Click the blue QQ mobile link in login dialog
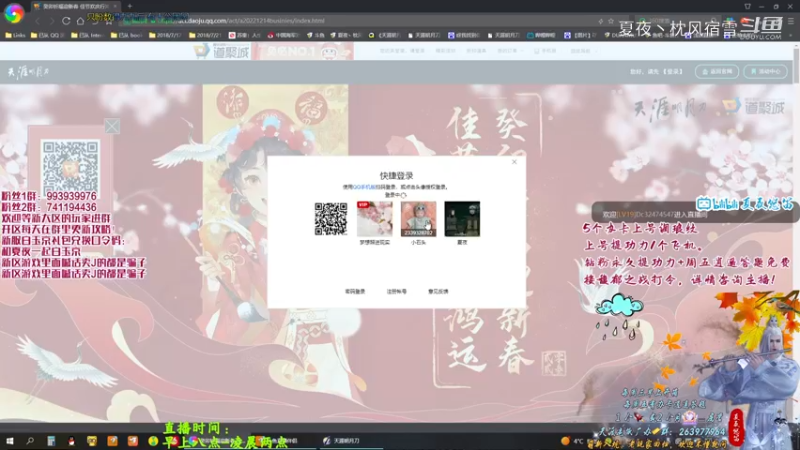This screenshot has width=800, height=450. point(364,187)
